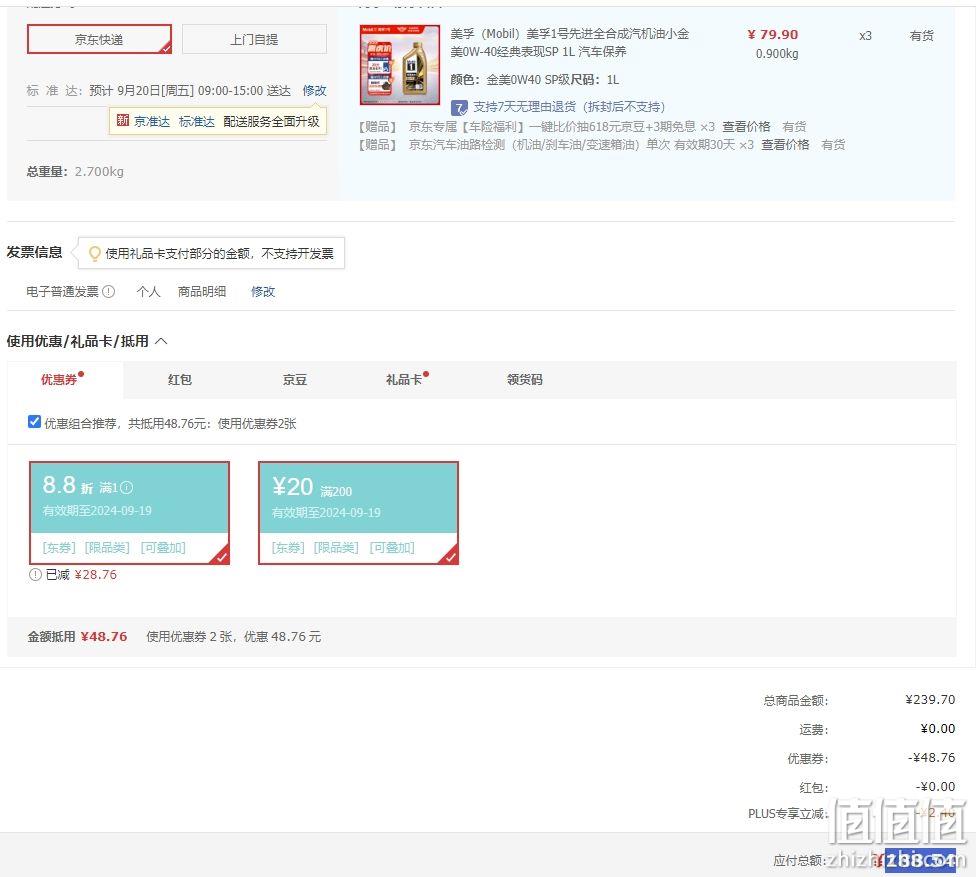Switch to the 京豆 tab

(294, 380)
